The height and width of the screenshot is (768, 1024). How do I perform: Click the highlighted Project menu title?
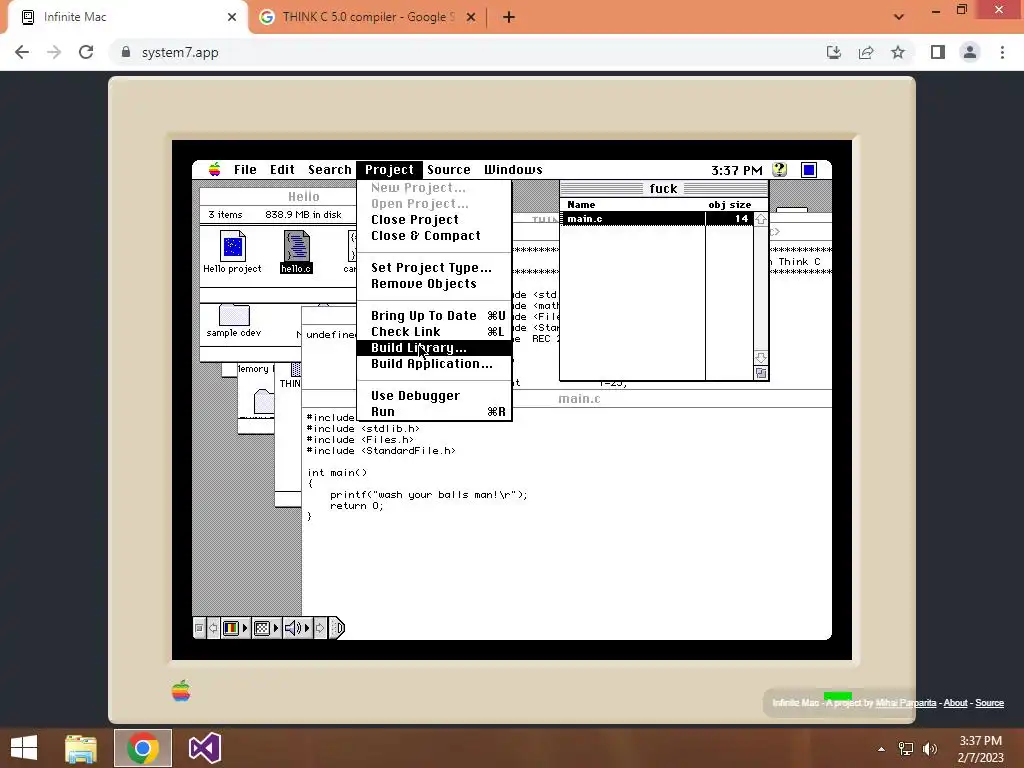[x=389, y=170]
